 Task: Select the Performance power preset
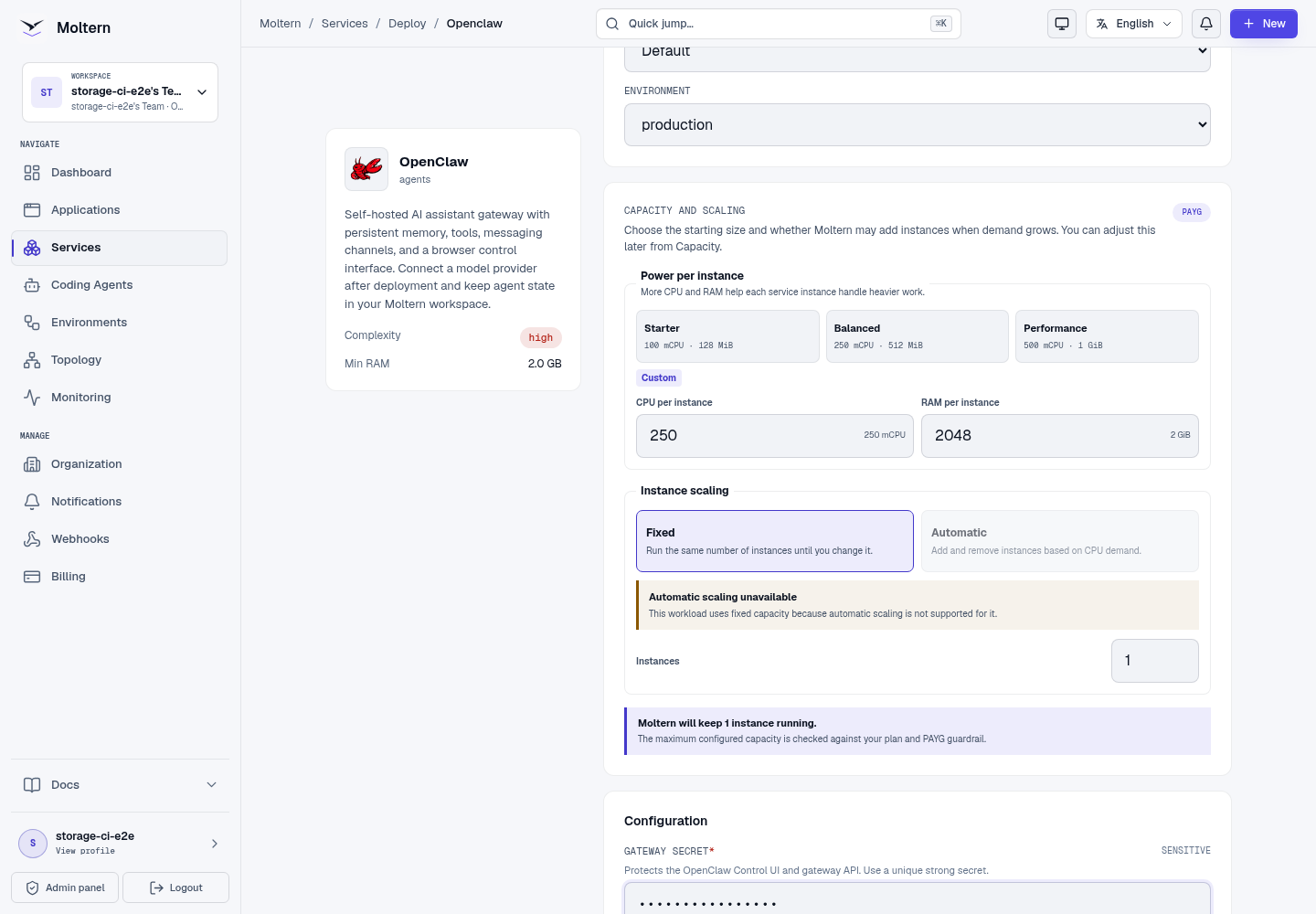tap(1107, 336)
